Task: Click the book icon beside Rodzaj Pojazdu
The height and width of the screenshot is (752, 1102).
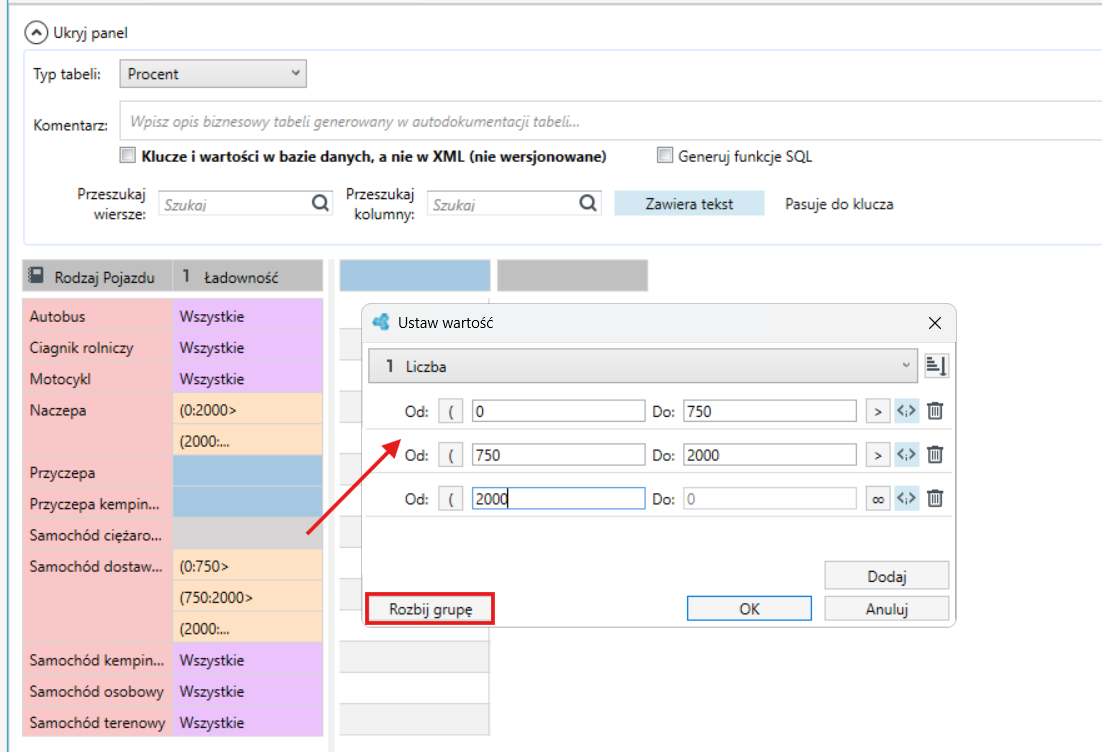Action: (x=37, y=276)
